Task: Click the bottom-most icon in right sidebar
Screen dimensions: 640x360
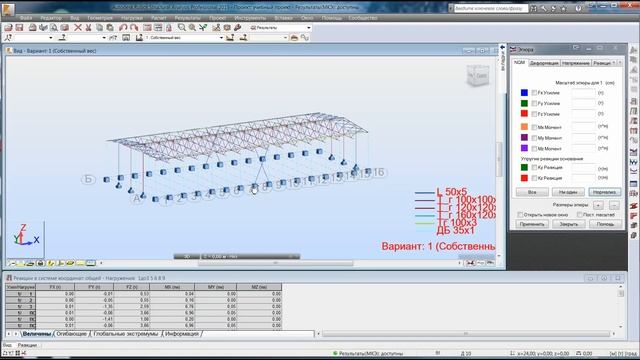Action: click(633, 235)
